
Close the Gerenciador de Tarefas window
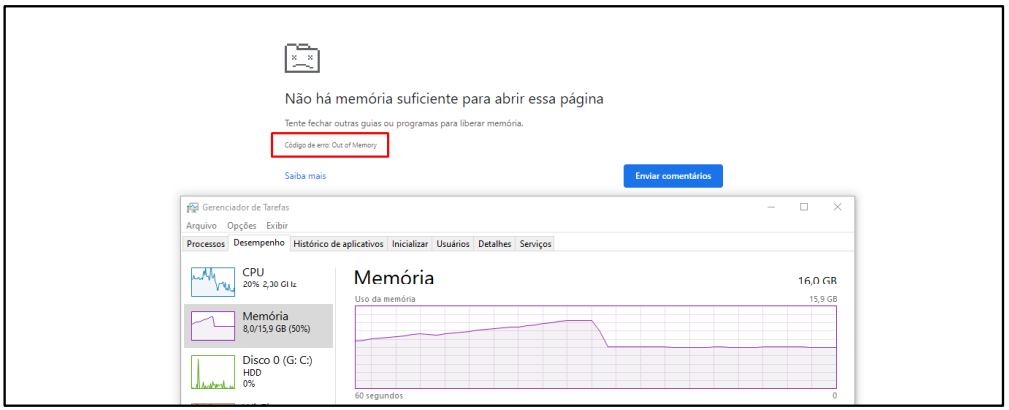837,207
